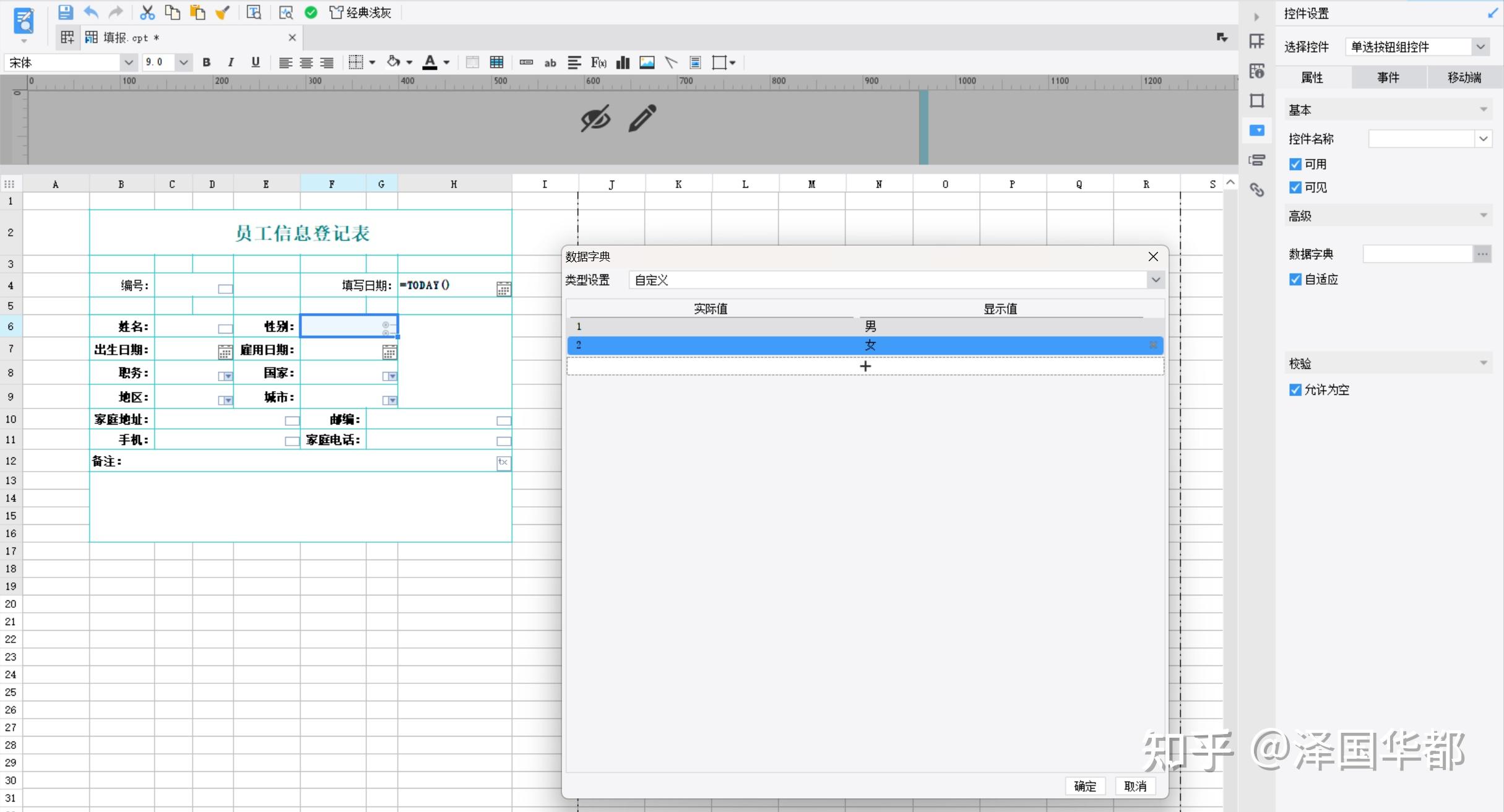Save the template with the floppy disk icon
Viewport: 1504px width, 812px height.
tap(65, 12)
